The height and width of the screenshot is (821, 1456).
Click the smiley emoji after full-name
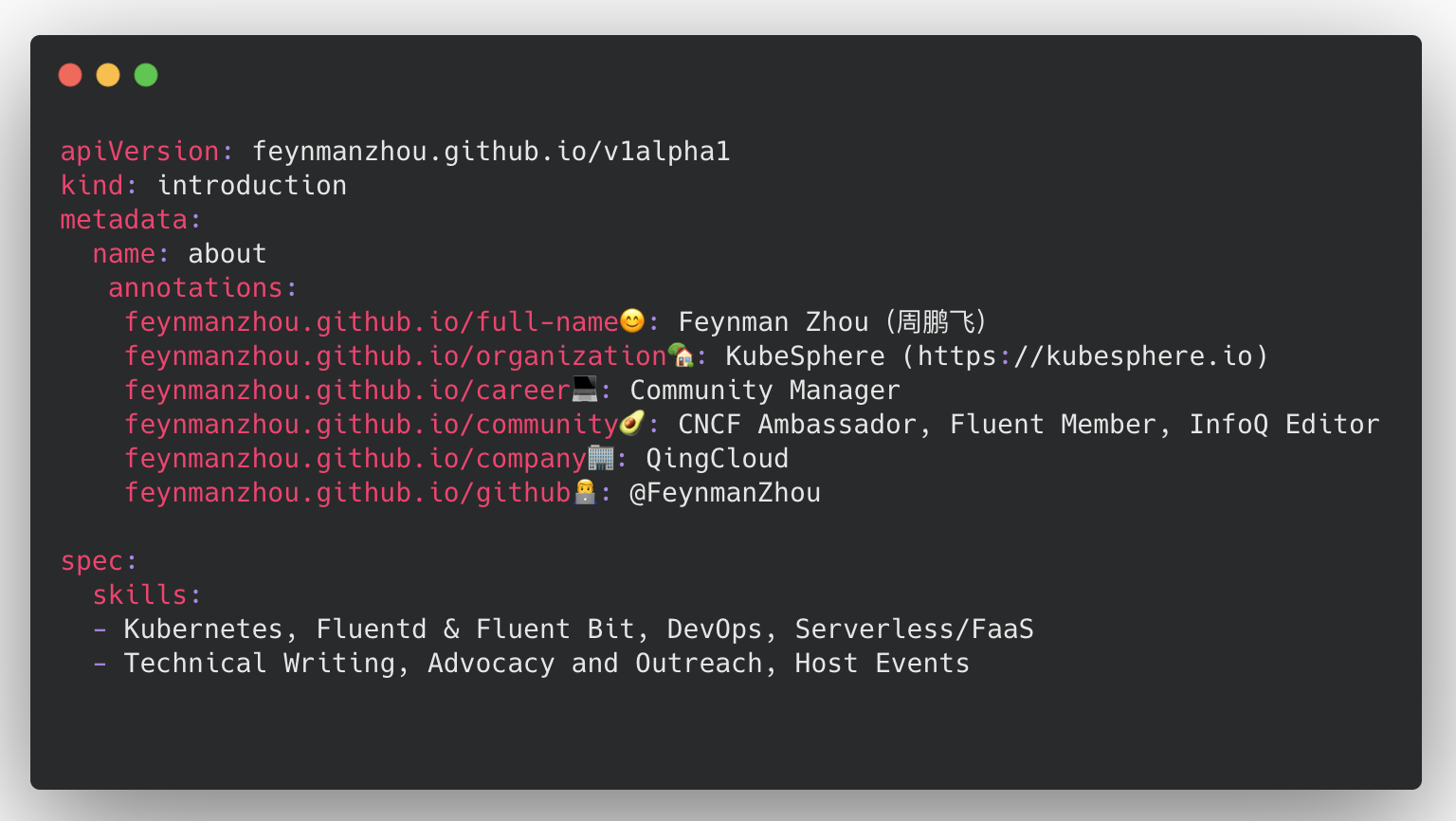(632, 321)
